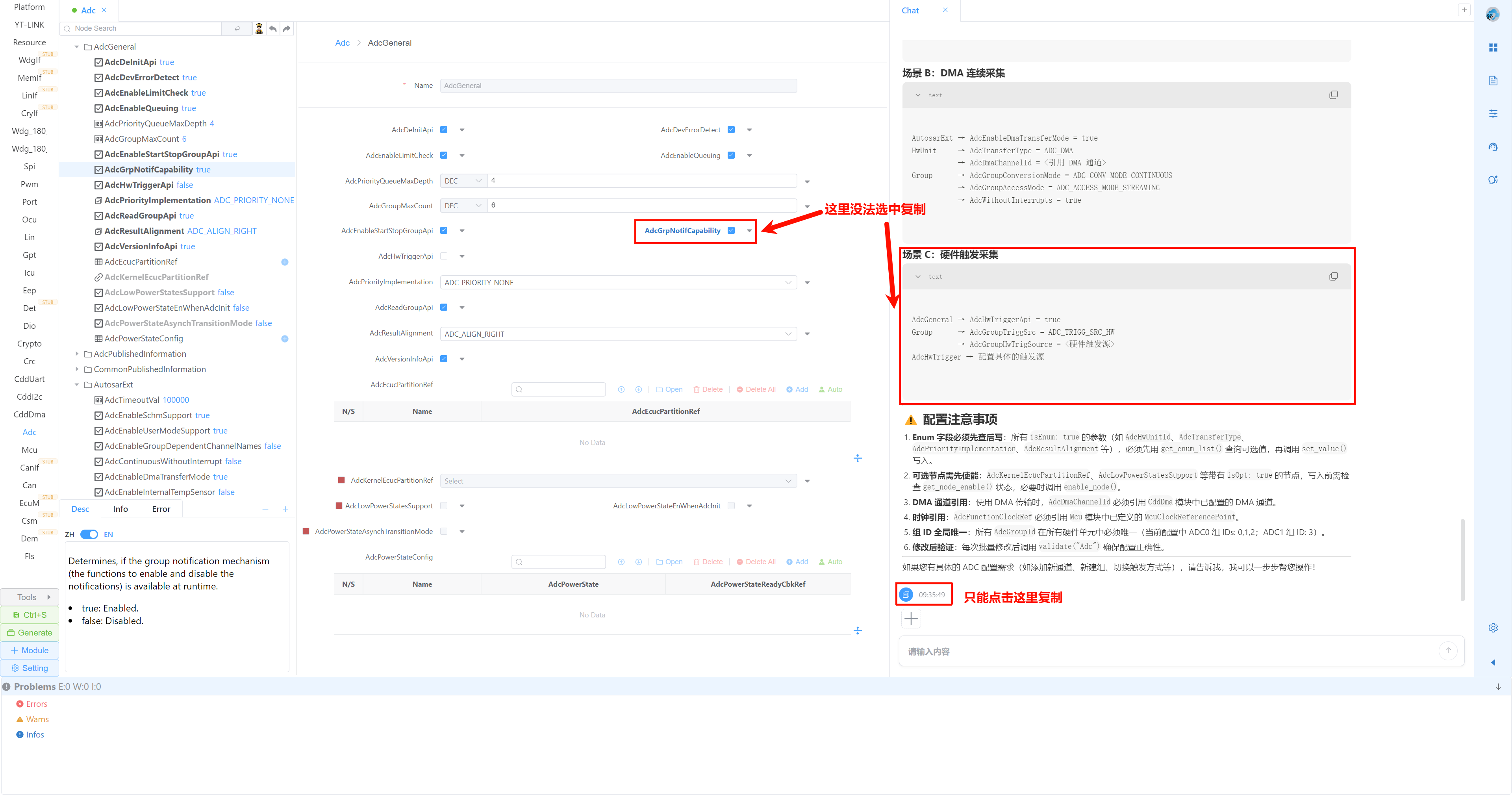The width and height of the screenshot is (1512, 795).
Task: Toggle the AdcEnableLimitCheck checkbox in the form
Action: coord(444,156)
